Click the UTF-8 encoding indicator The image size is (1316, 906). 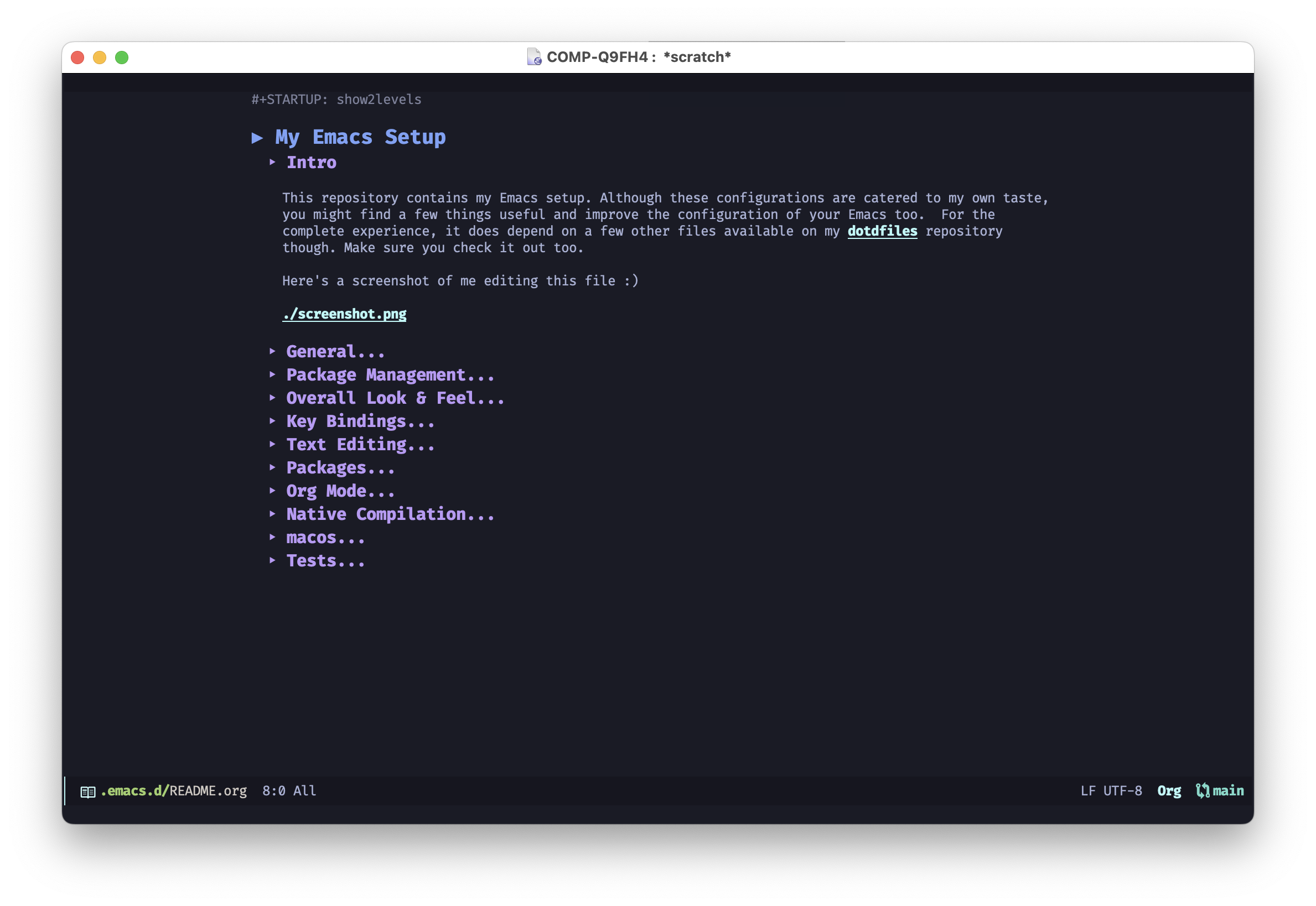point(1122,791)
